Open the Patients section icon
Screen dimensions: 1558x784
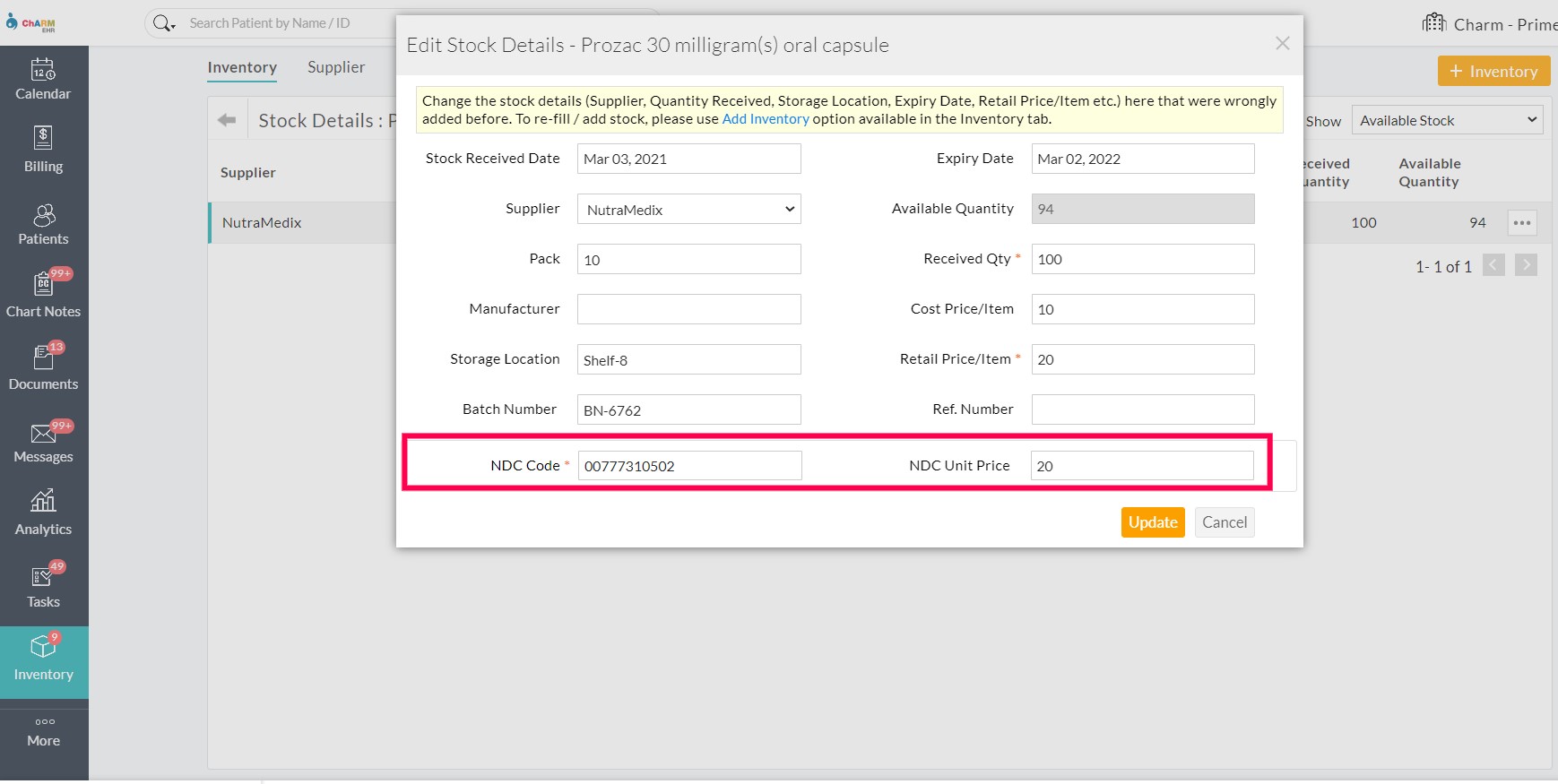click(43, 215)
